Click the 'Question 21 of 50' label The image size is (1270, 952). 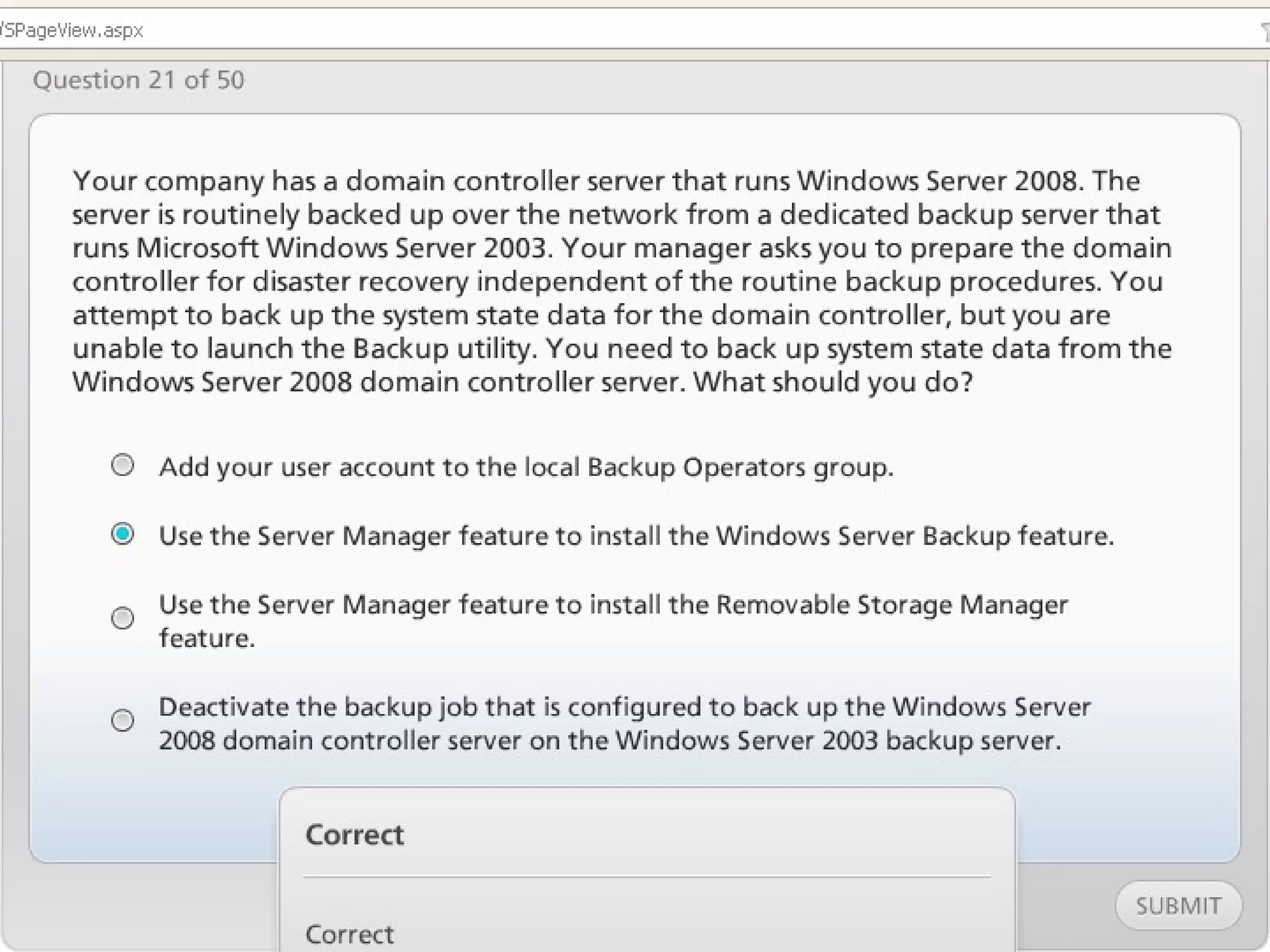point(139,80)
